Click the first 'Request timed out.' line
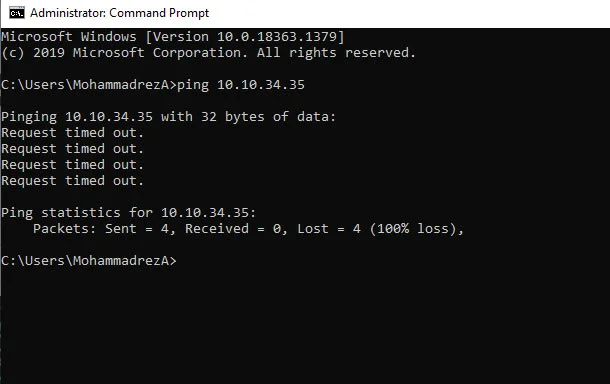Screen dimensions: 610x384 tap(72, 133)
